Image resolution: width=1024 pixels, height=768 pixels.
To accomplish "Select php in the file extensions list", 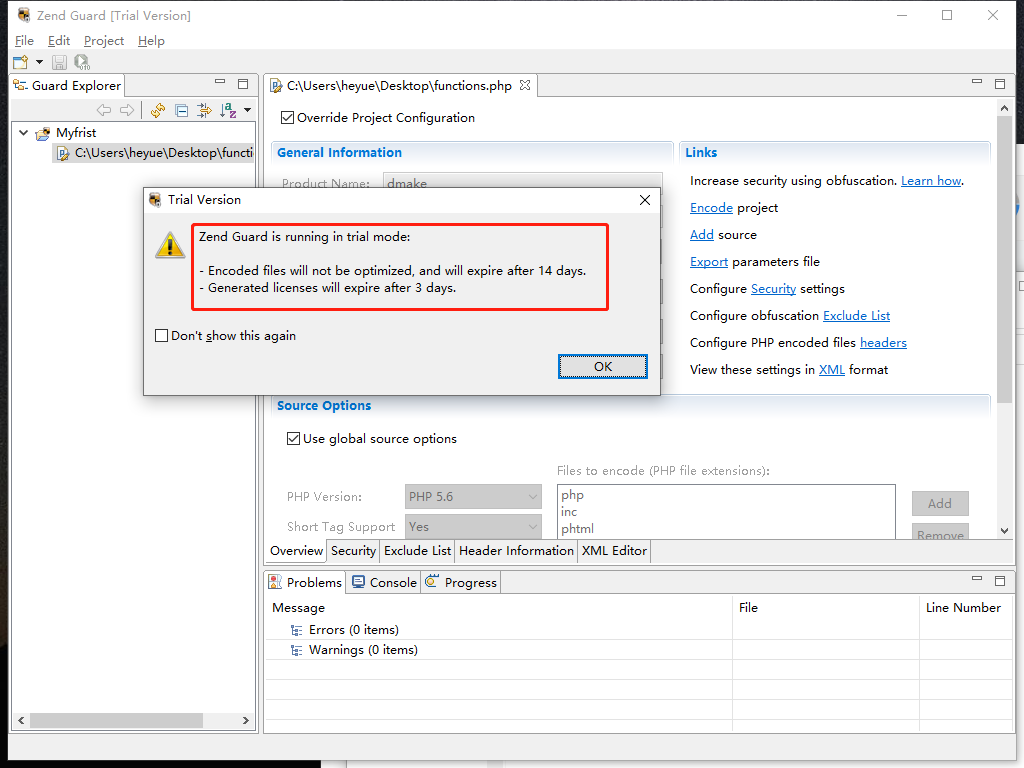I will (x=572, y=495).
